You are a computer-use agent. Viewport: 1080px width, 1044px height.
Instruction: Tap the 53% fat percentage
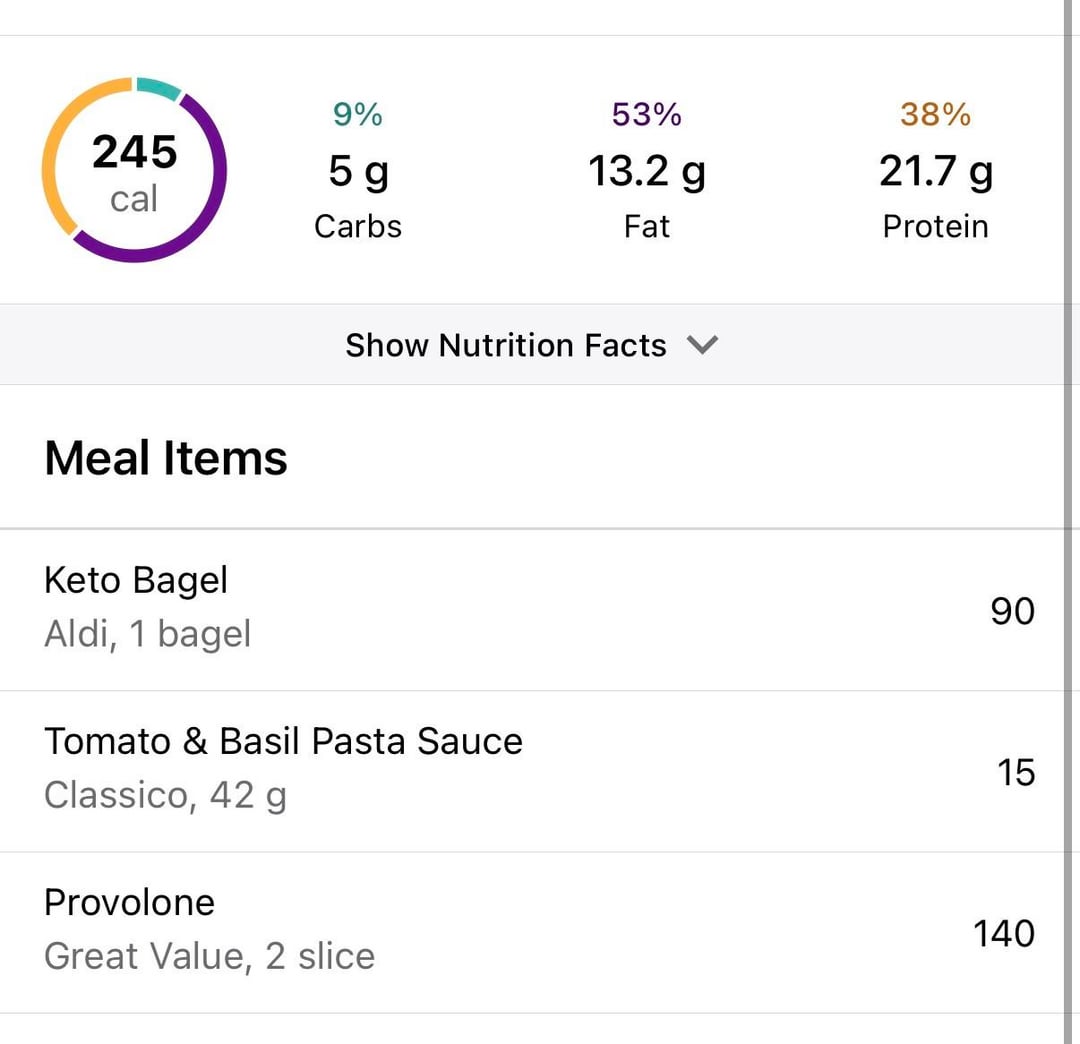[x=646, y=115]
